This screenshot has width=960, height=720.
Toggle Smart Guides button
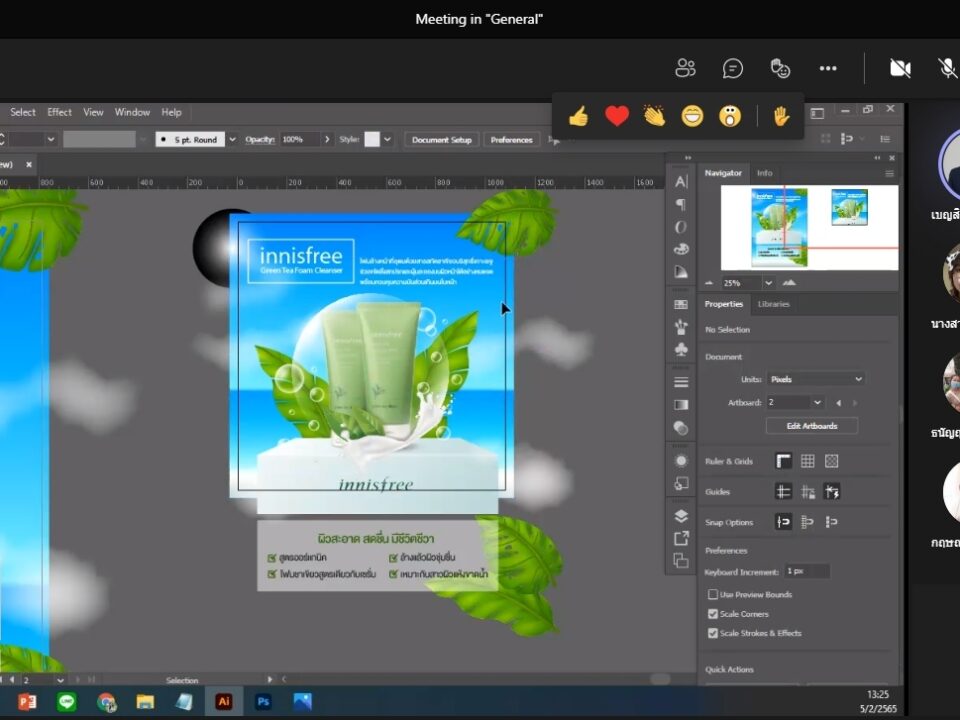[831, 492]
